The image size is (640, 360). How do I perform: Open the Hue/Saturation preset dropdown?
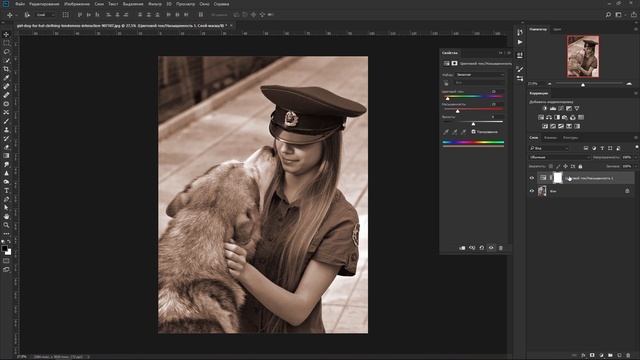[480, 75]
